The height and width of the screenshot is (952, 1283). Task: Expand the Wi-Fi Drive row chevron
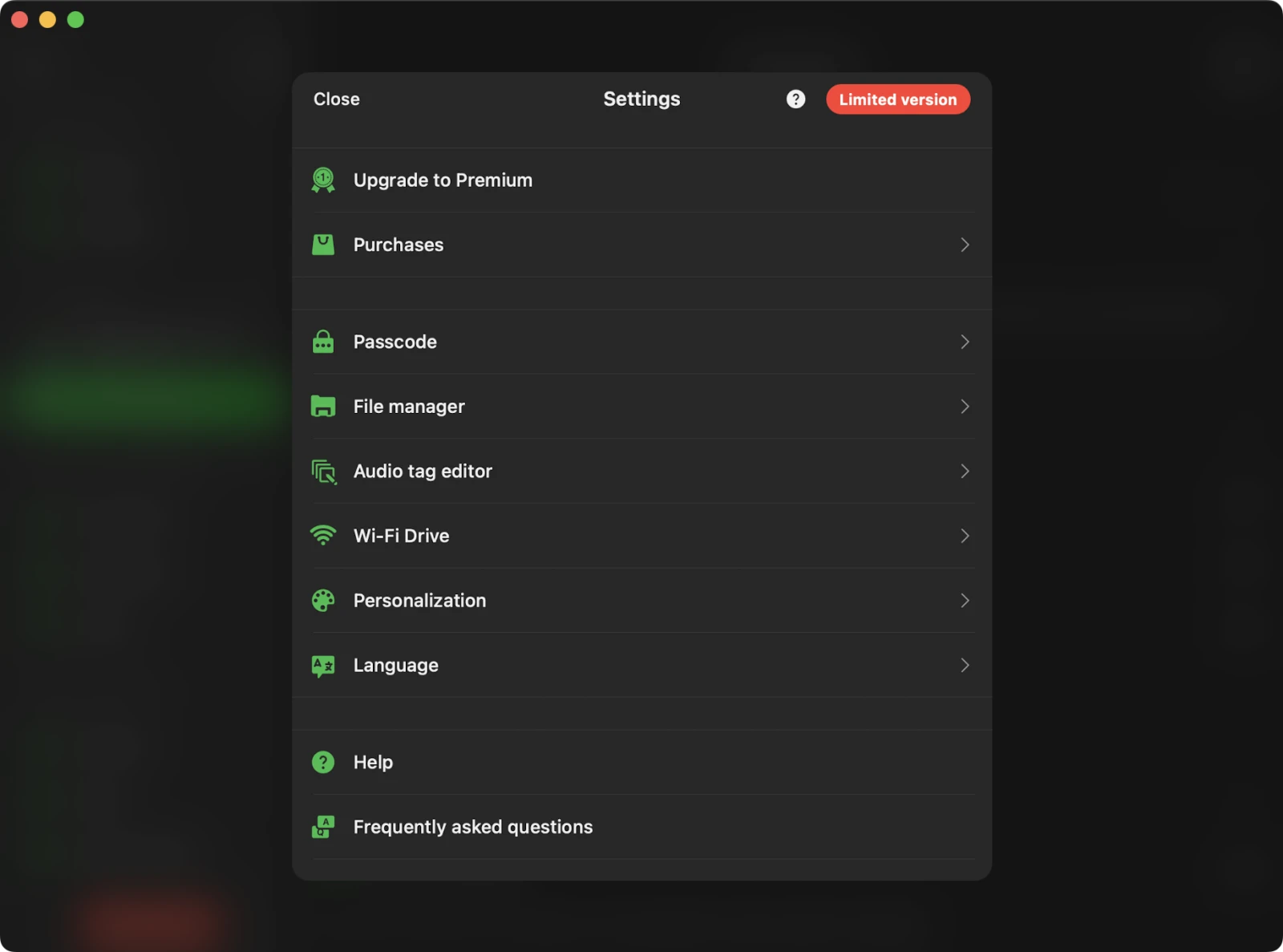click(965, 536)
